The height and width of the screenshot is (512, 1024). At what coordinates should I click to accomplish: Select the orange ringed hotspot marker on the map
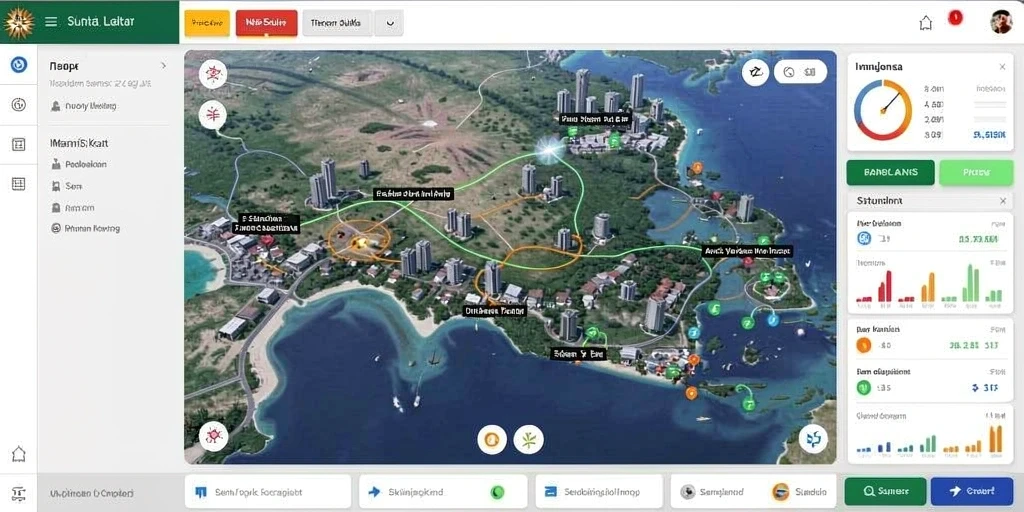[x=359, y=242]
